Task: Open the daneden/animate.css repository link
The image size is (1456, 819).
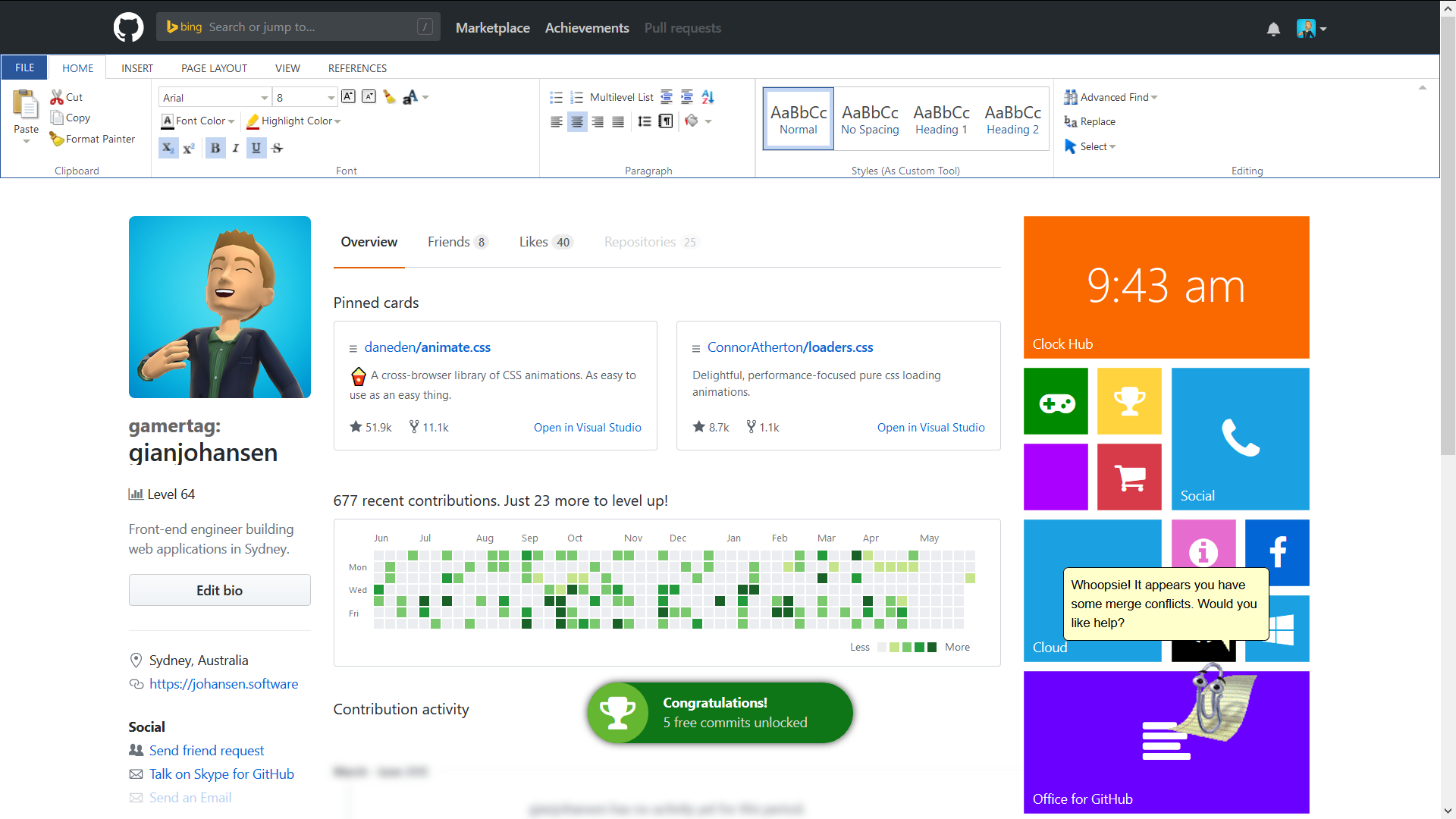Action: tap(427, 347)
